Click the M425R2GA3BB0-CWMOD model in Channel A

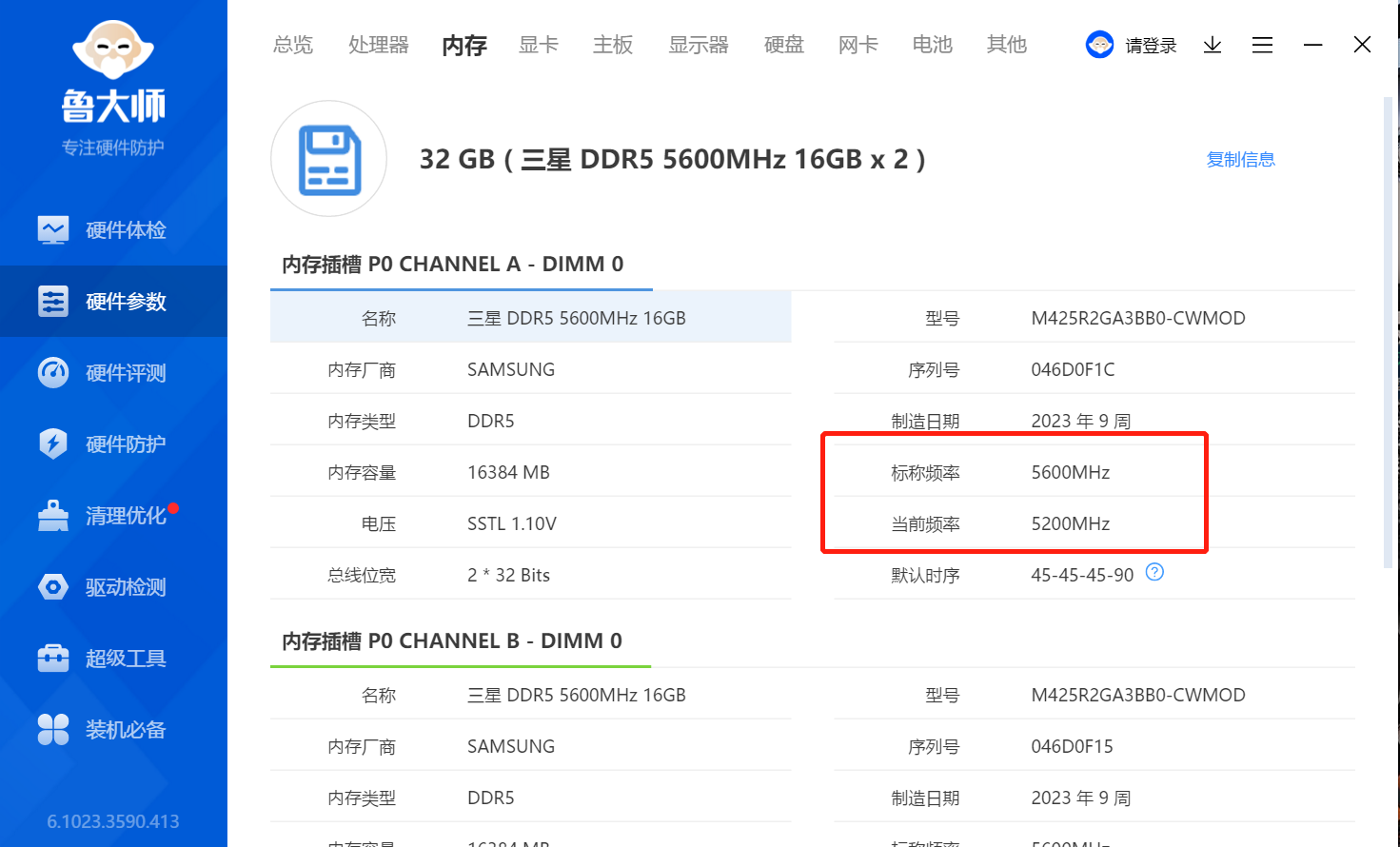1138,318
